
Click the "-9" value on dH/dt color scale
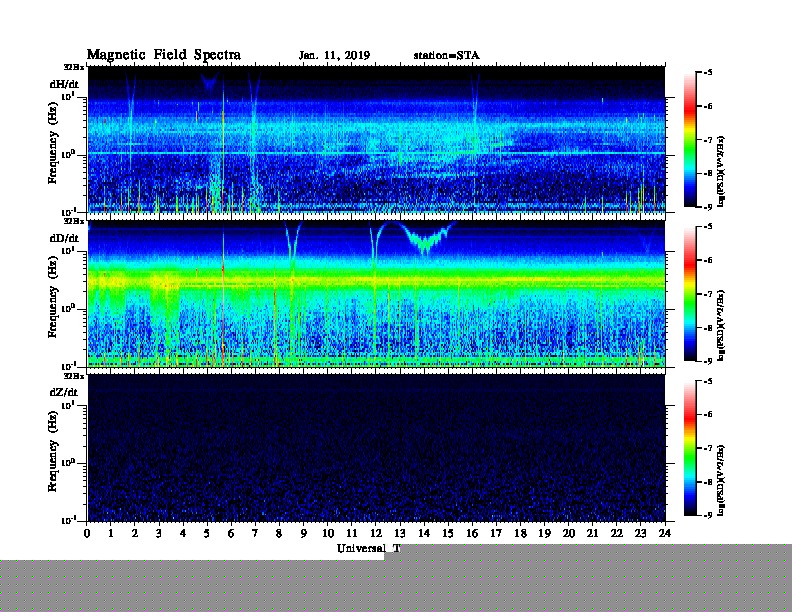click(x=708, y=207)
